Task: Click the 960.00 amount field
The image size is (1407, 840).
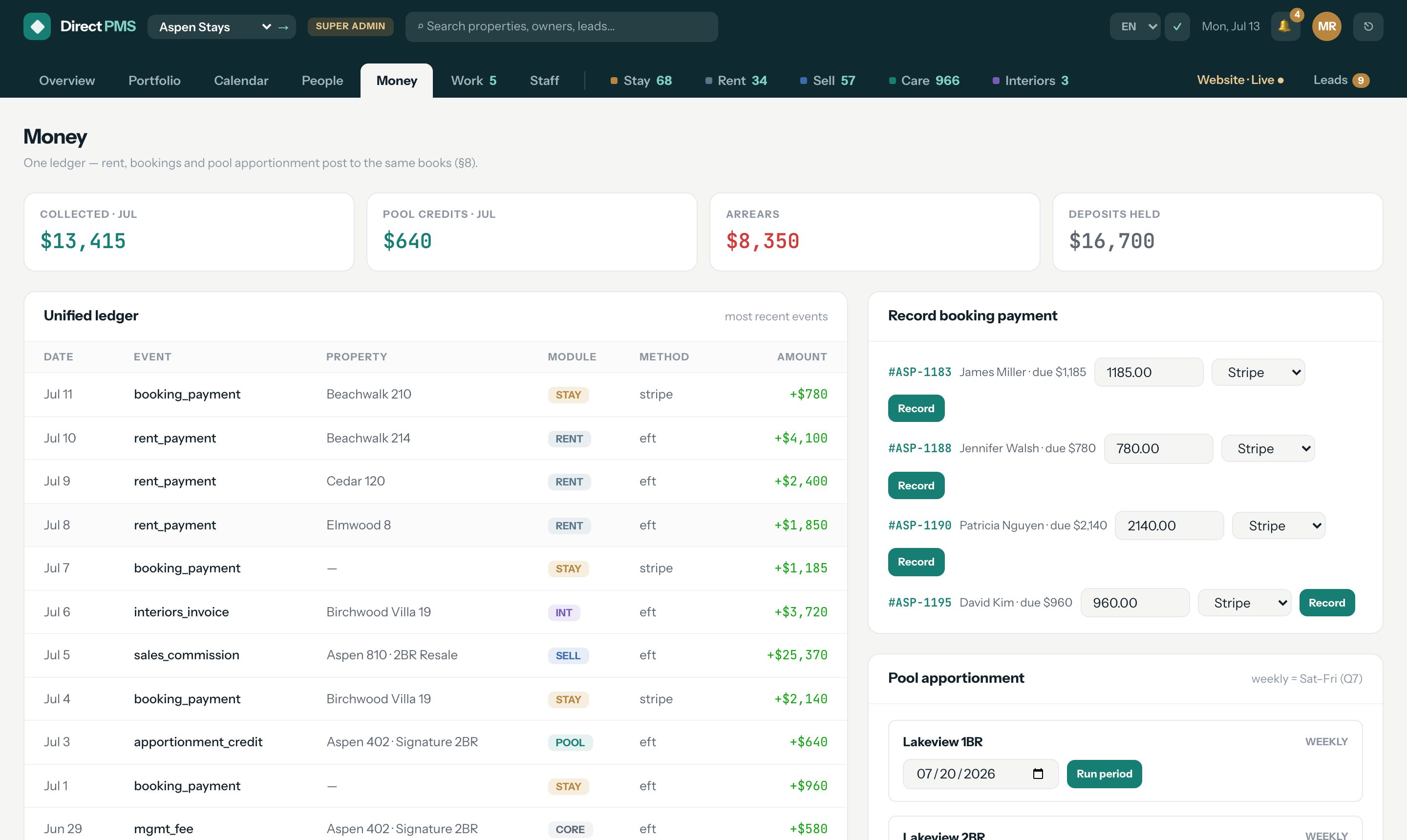Action: click(1135, 603)
